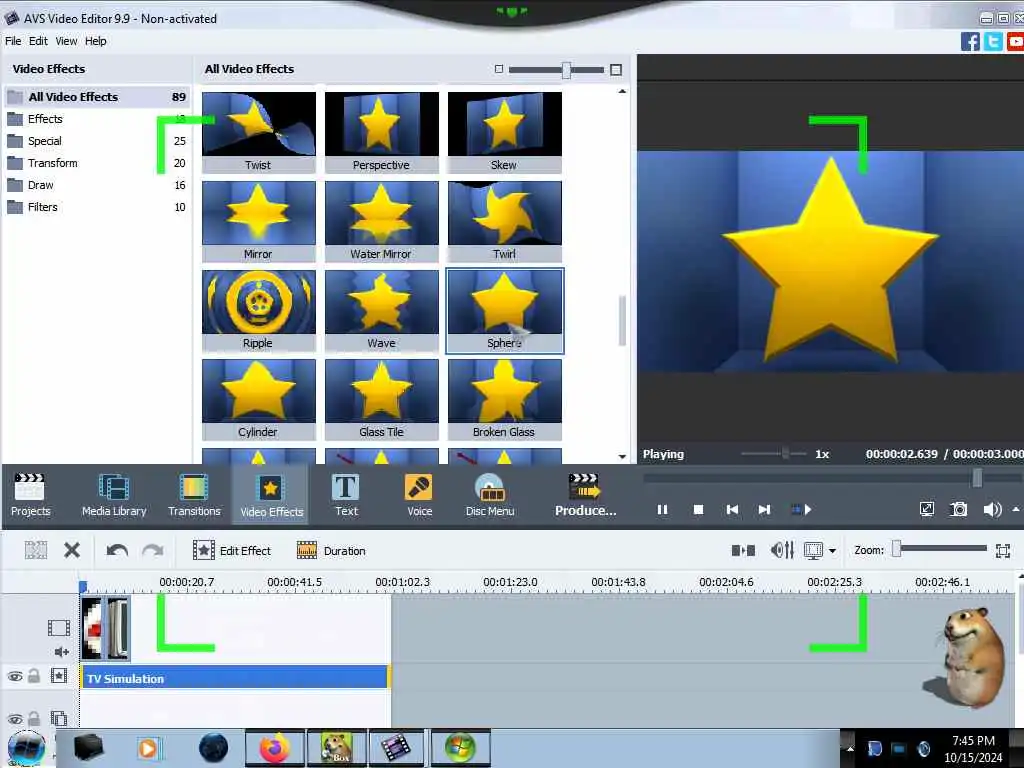Open the audio mixer icon

[x=782, y=551]
